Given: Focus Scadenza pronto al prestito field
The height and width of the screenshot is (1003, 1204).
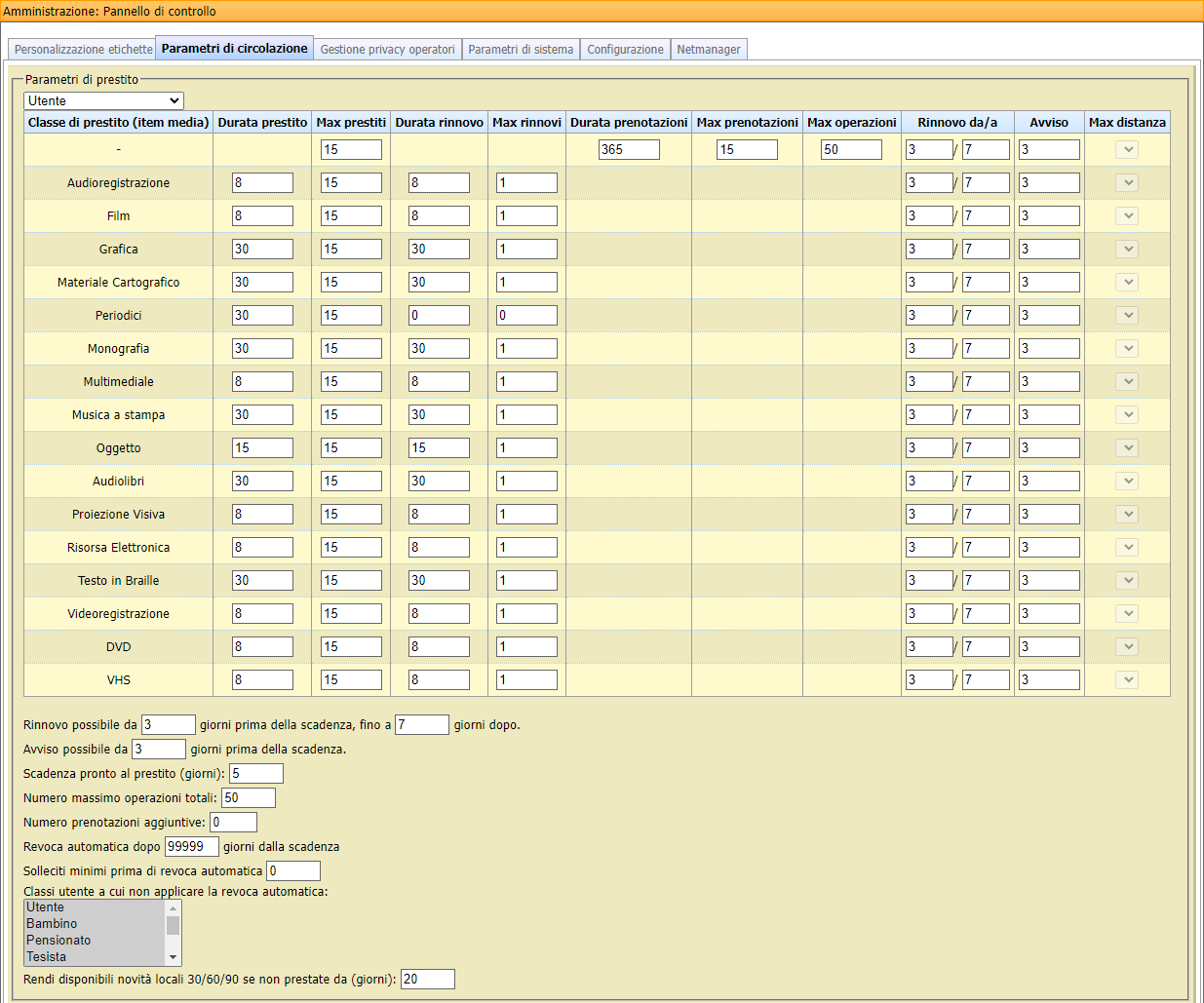Looking at the screenshot, I should coord(256,774).
